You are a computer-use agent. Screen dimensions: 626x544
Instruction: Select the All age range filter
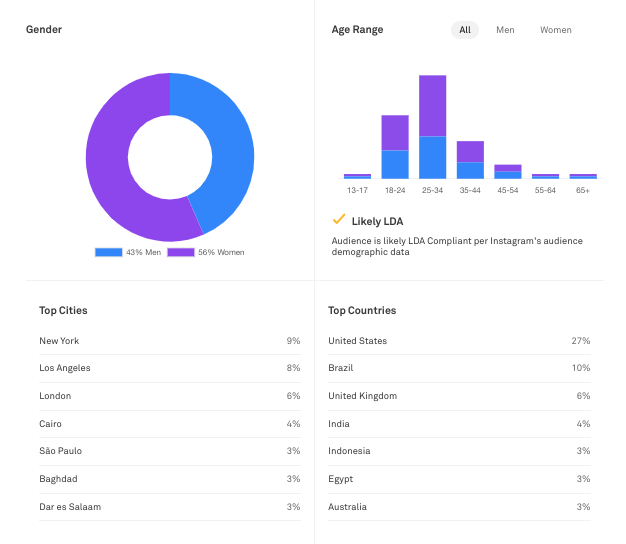pyautogui.click(x=465, y=30)
